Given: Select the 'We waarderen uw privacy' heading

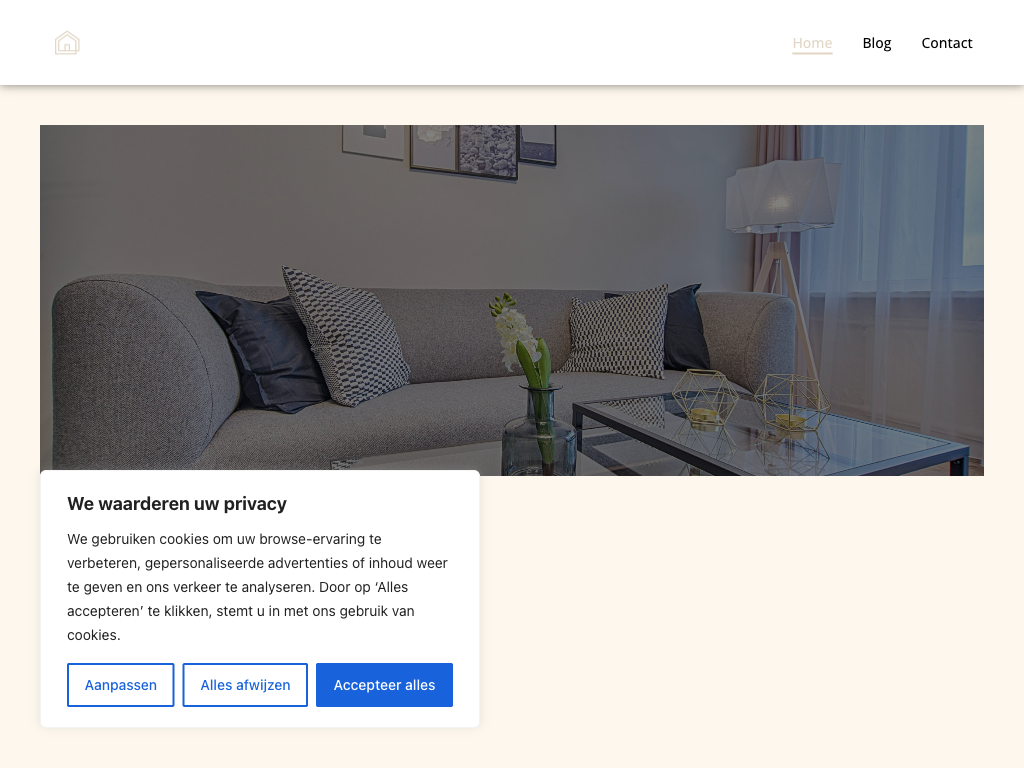Looking at the screenshot, I should 177,504.
